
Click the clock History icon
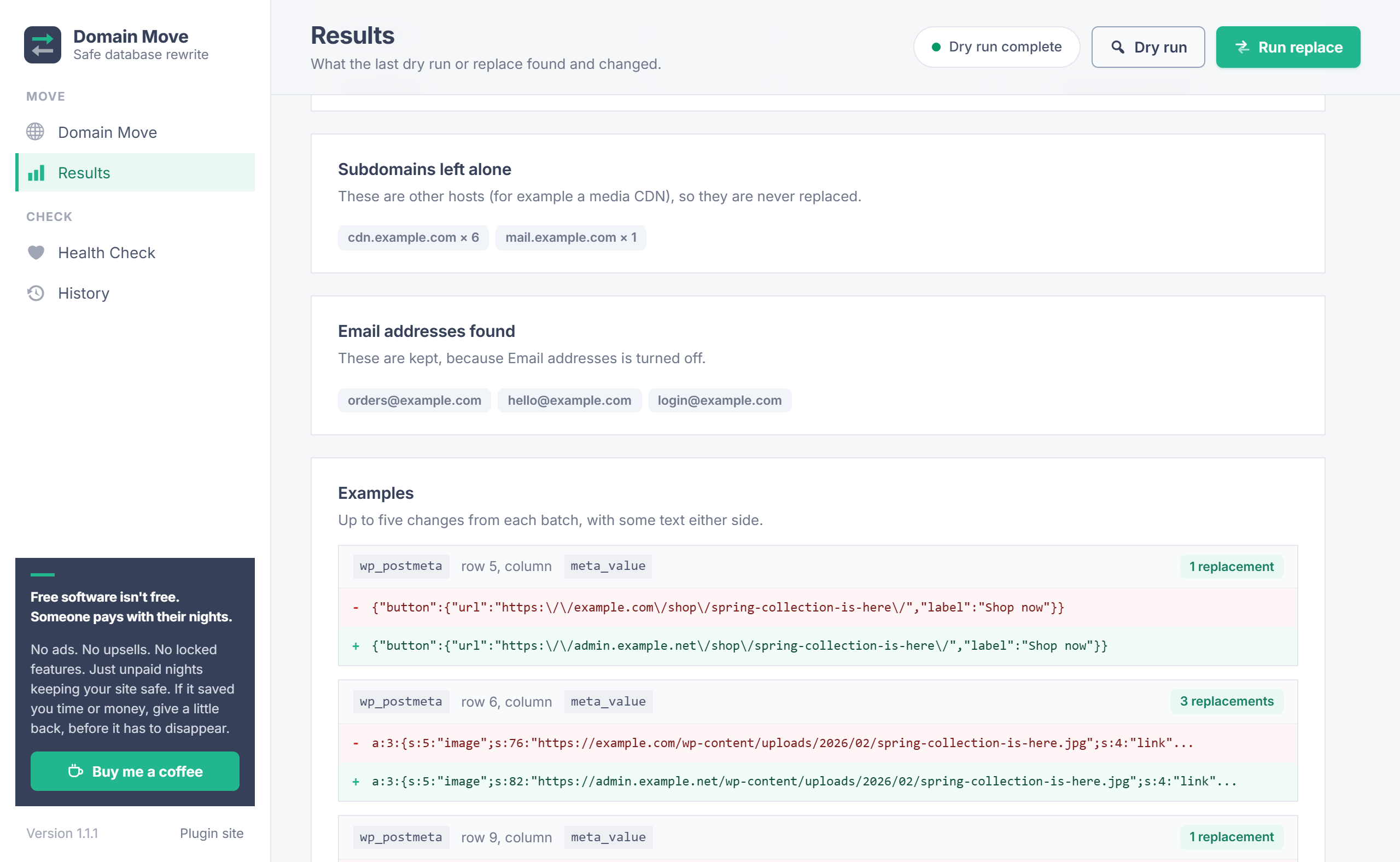(36, 293)
